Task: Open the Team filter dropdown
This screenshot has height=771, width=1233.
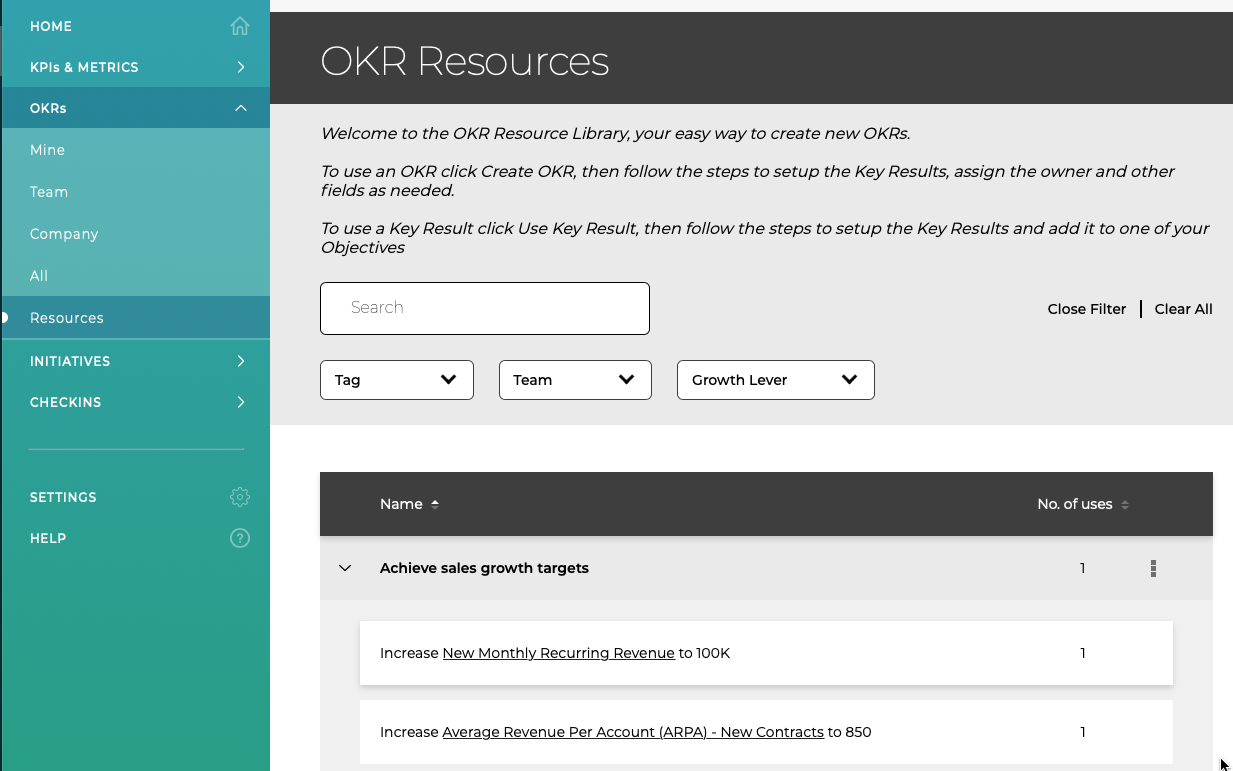Action: tap(575, 380)
